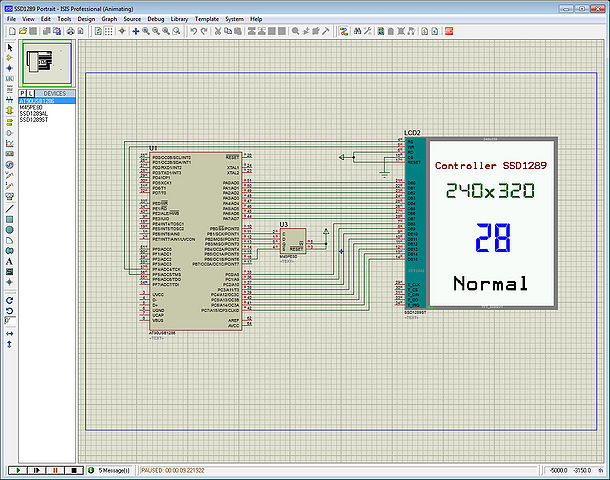
Task: Toggle the false origin toolbar button
Action: (122, 31)
